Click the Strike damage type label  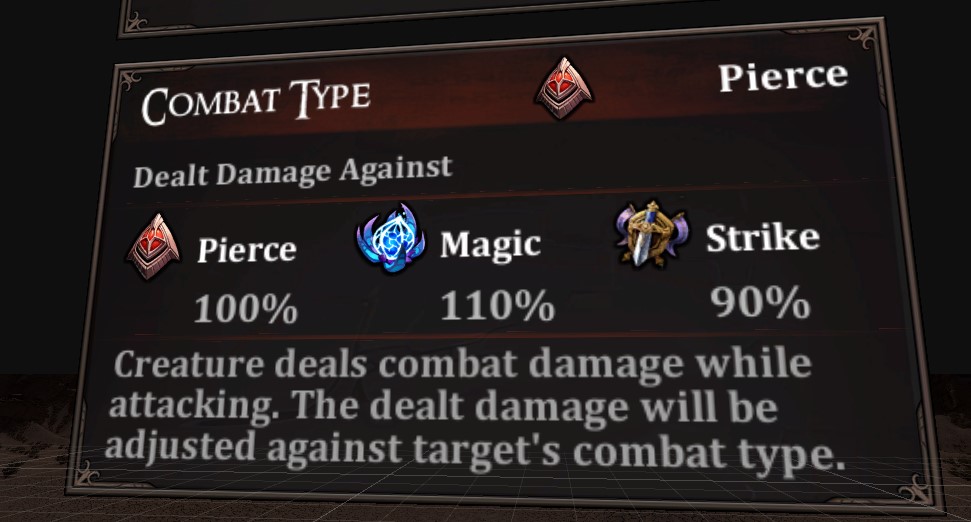763,237
